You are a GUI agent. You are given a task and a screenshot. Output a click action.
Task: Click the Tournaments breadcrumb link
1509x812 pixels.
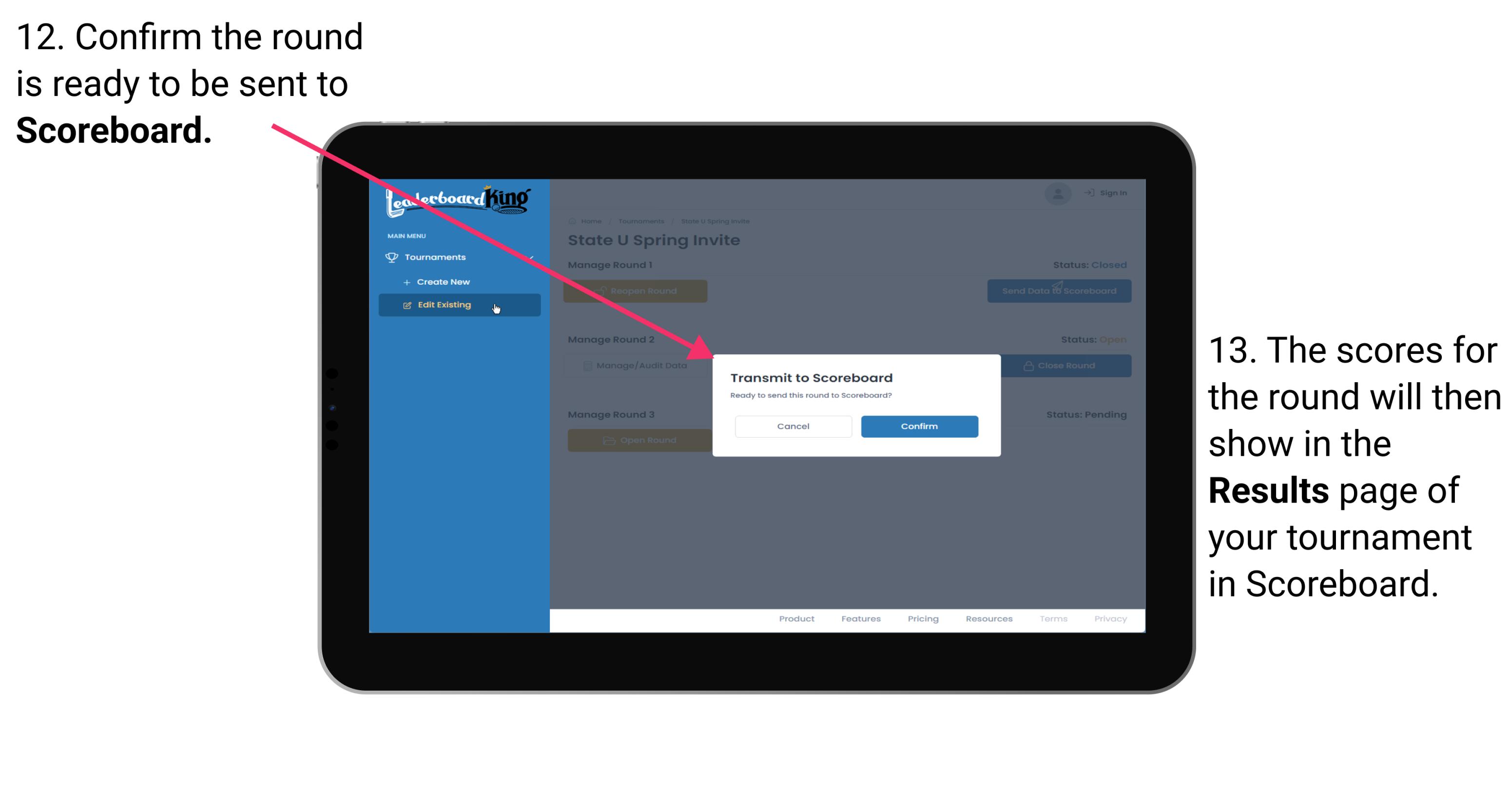click(x=642, y=222)
